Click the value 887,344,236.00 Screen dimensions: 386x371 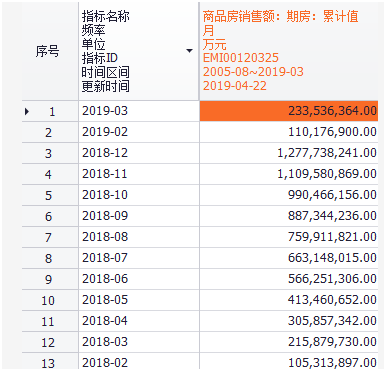[332, 216]
